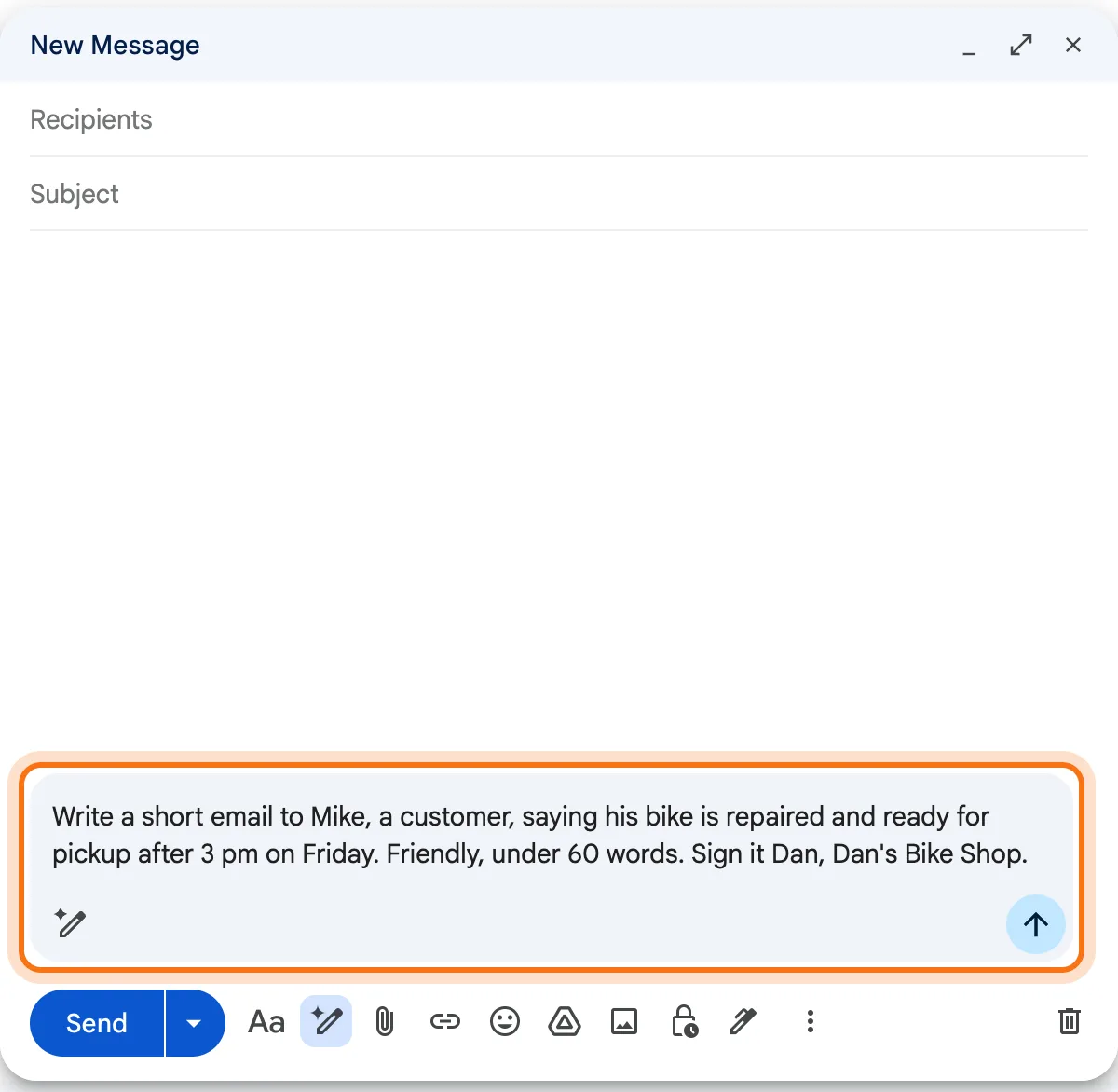Click the Recipients field
This screenshot has height=1092, width=1118.
559,119
